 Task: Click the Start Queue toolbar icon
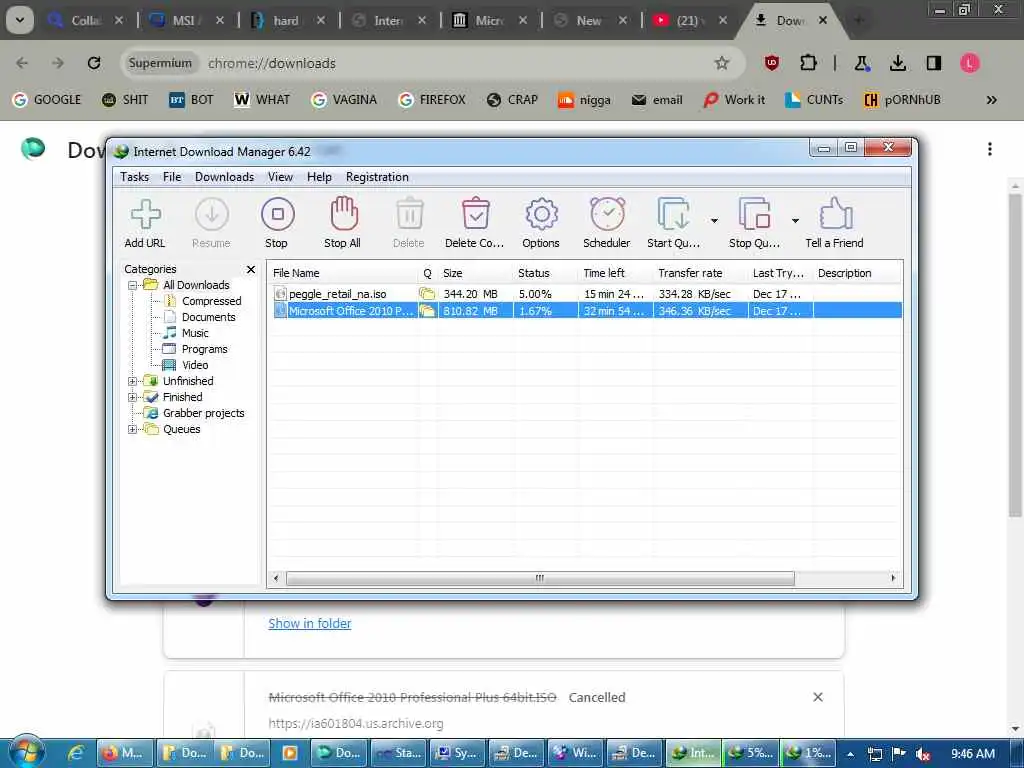point(673,214)
